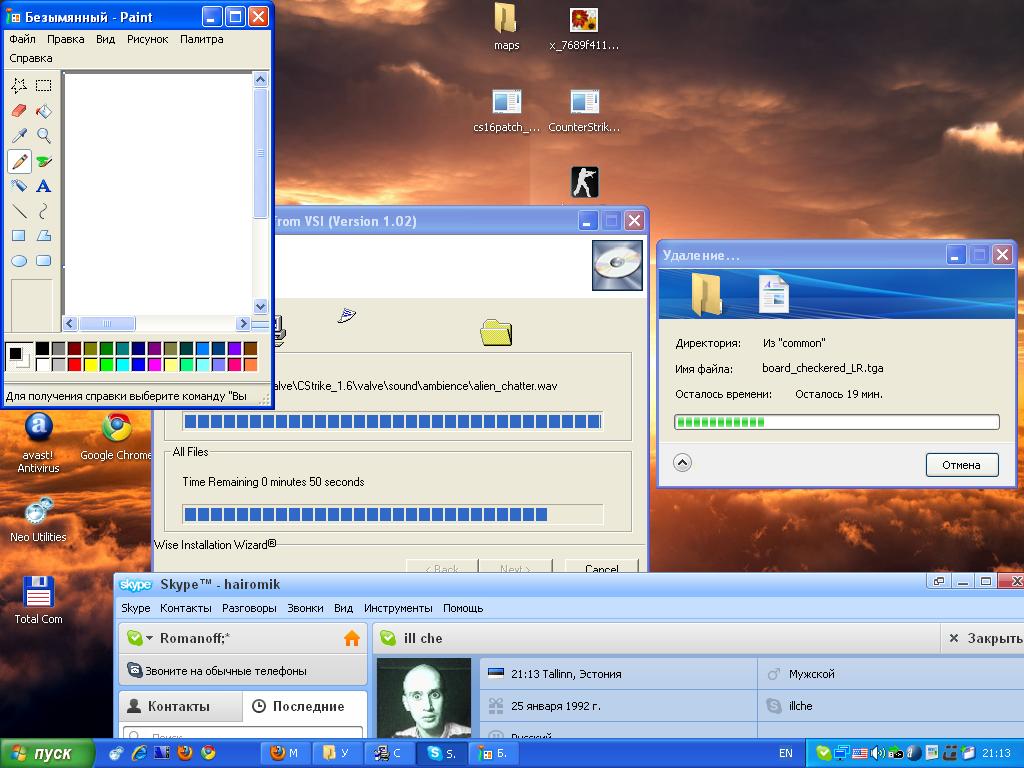Click the file name board_checkered_LR.tga

coord(822,368)
